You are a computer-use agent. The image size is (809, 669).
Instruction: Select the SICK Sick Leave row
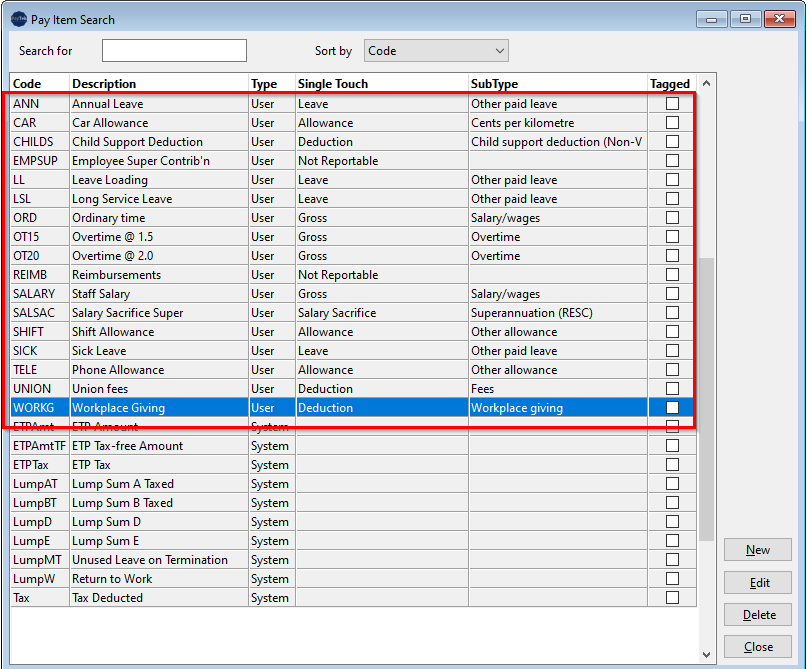(x=150, y=351)
